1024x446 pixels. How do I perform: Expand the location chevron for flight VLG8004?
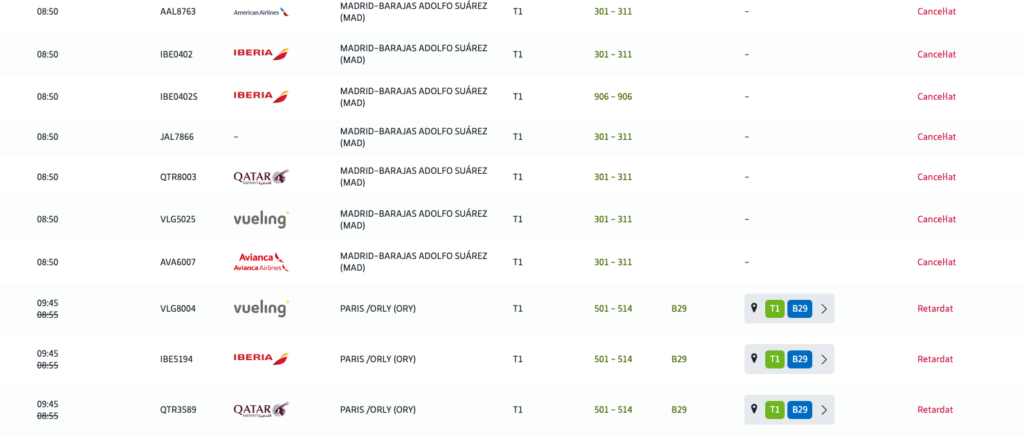(824, 309)
